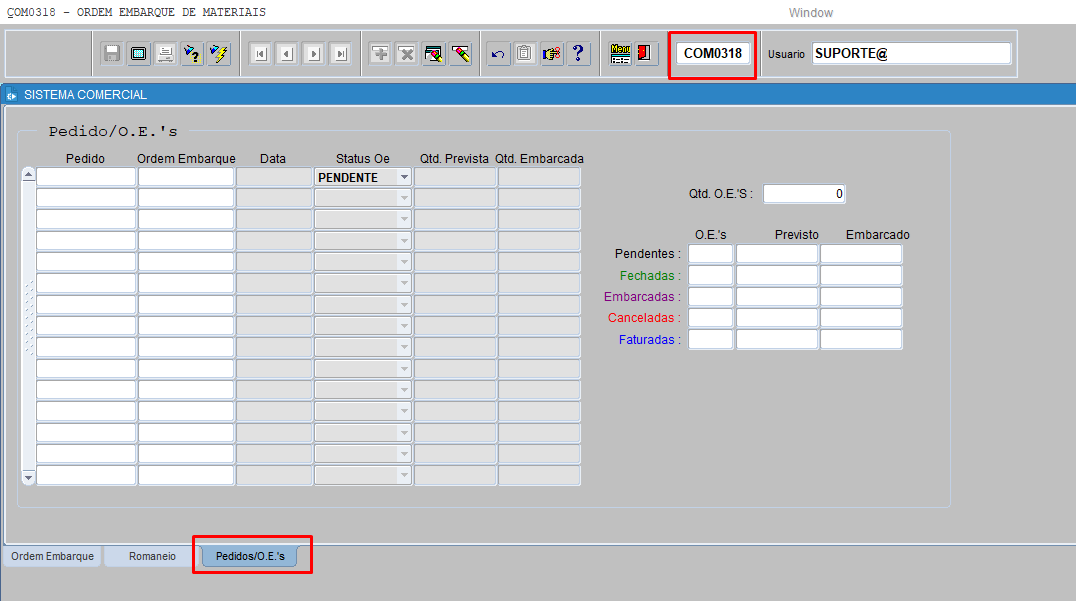This screenshot has height=601, width=1076.
Task: Switch to the Ordem Embarque tab
Action: point(52,556)
